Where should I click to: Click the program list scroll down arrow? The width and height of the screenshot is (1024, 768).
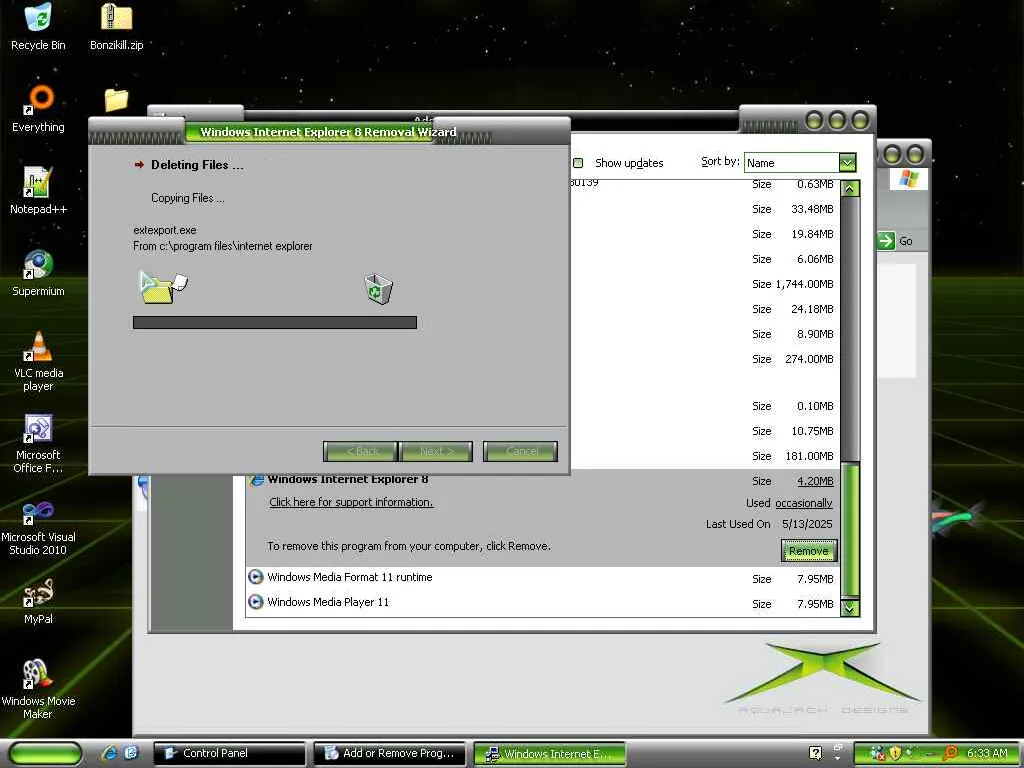(850, 607)
